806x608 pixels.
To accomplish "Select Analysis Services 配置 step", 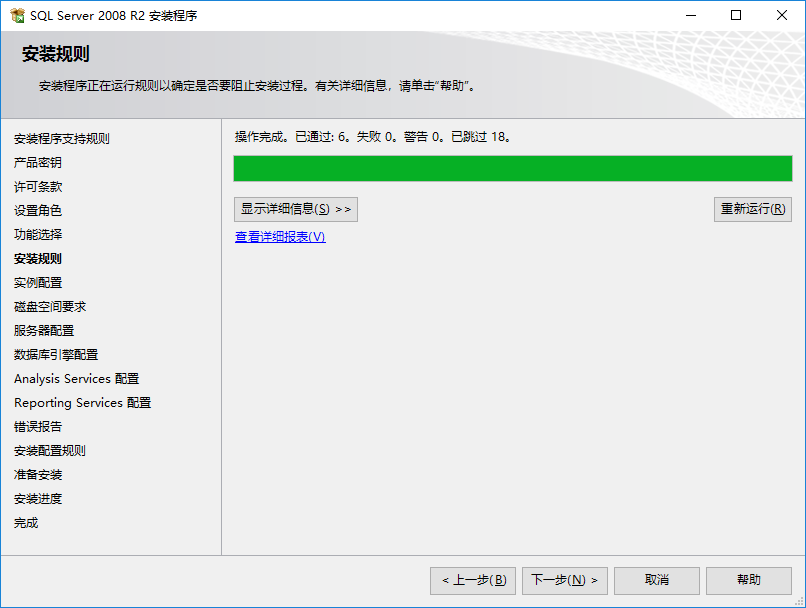I will tap(77, 379).
